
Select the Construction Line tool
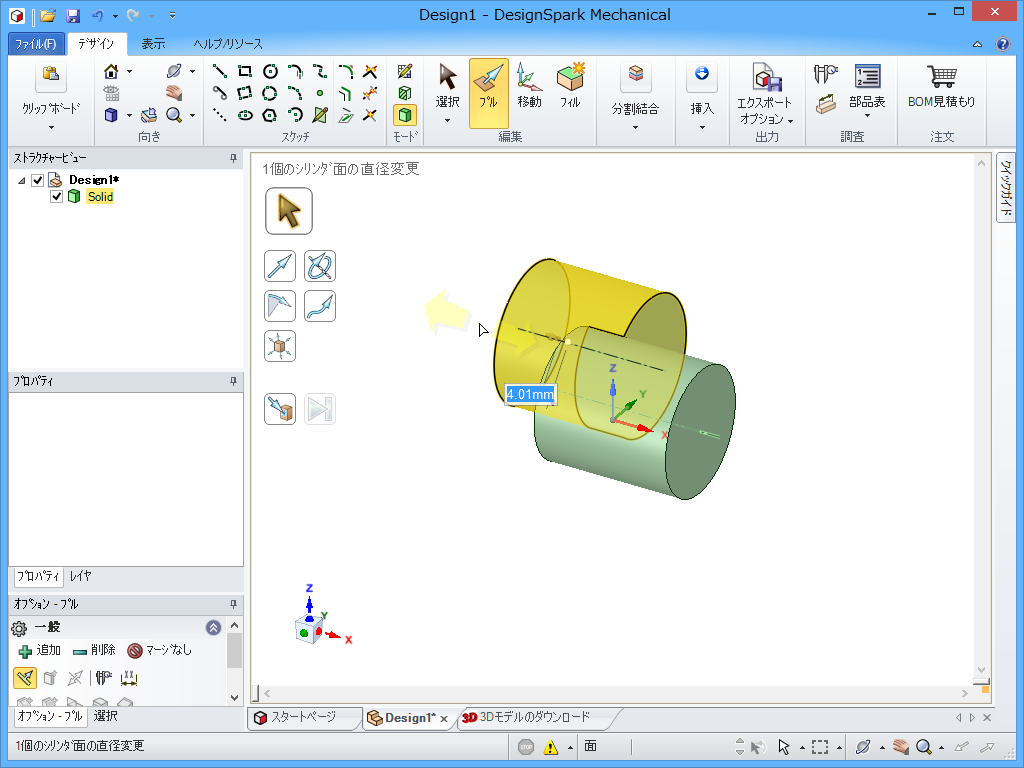pyautogui.click(x=219, y=116)
